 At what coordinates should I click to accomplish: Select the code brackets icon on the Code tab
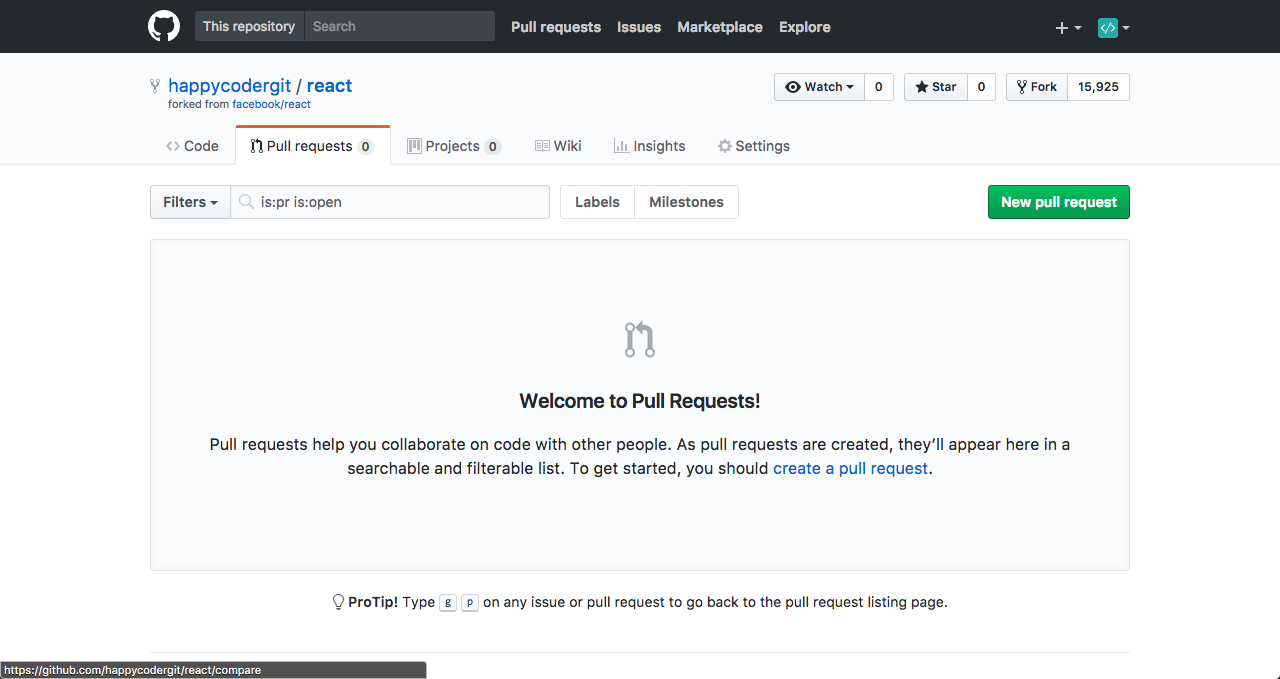click(x=171, y=145)
